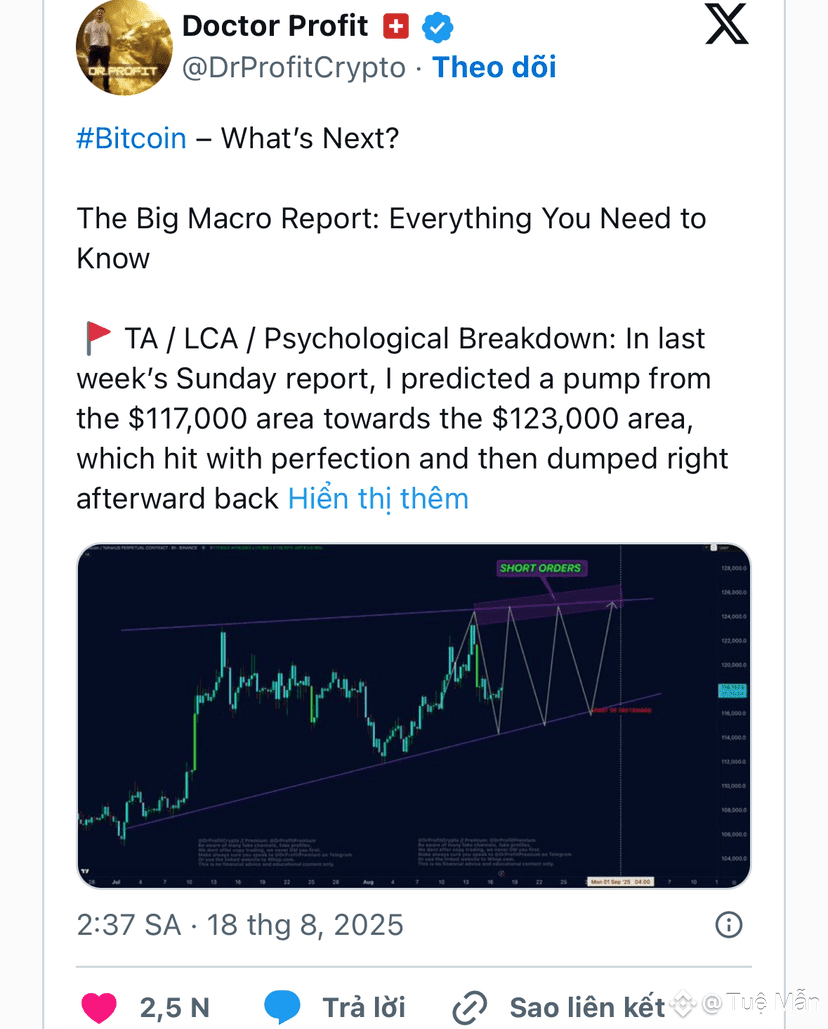Click 'Sao liên kết' copy link button
Image resolution: width=828 pixels, height=1029 pixels.
(x=587, y=1007)
